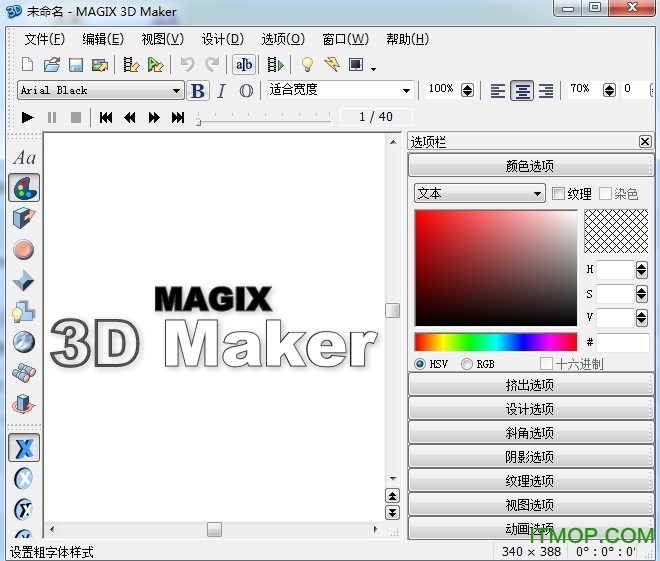
Task: Create a new document with the blank page icon
Action: pos(28,64)
